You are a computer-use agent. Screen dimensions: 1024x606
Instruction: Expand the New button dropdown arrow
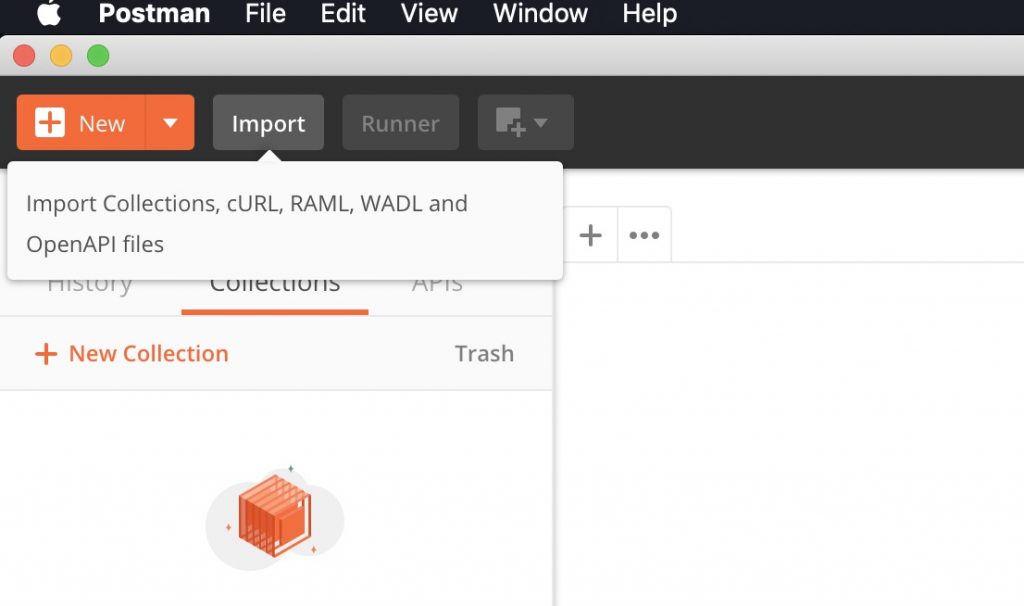(170, 123)
